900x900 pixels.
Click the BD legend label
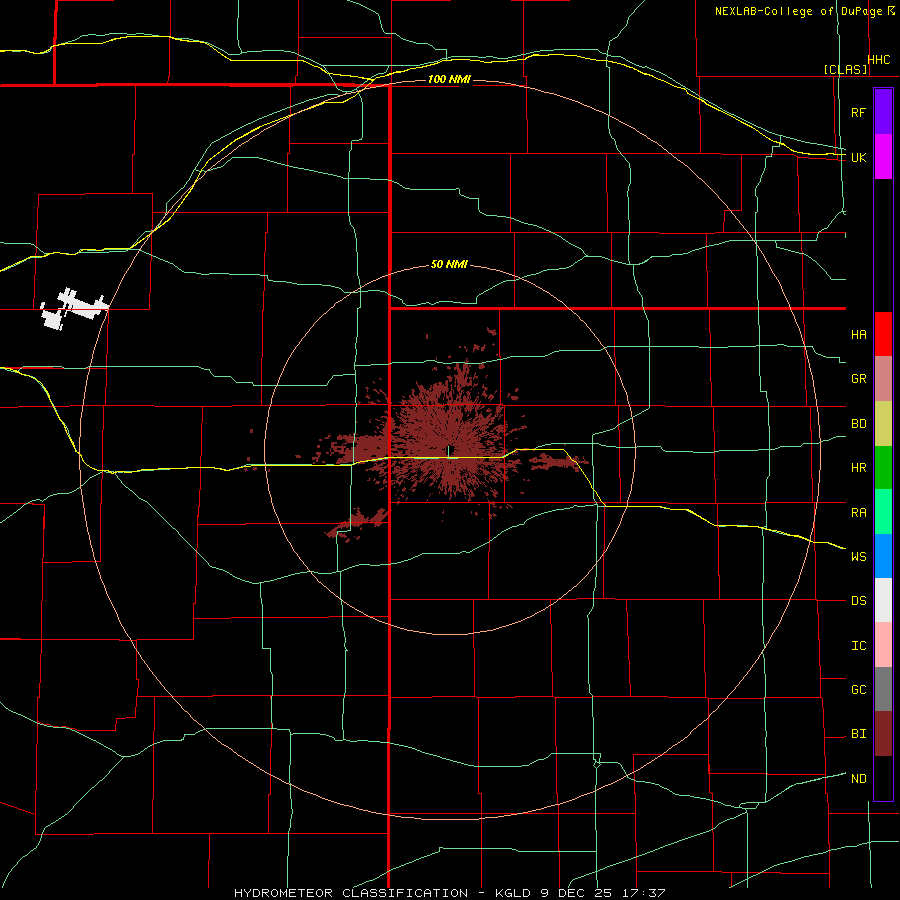coord(858,424)
